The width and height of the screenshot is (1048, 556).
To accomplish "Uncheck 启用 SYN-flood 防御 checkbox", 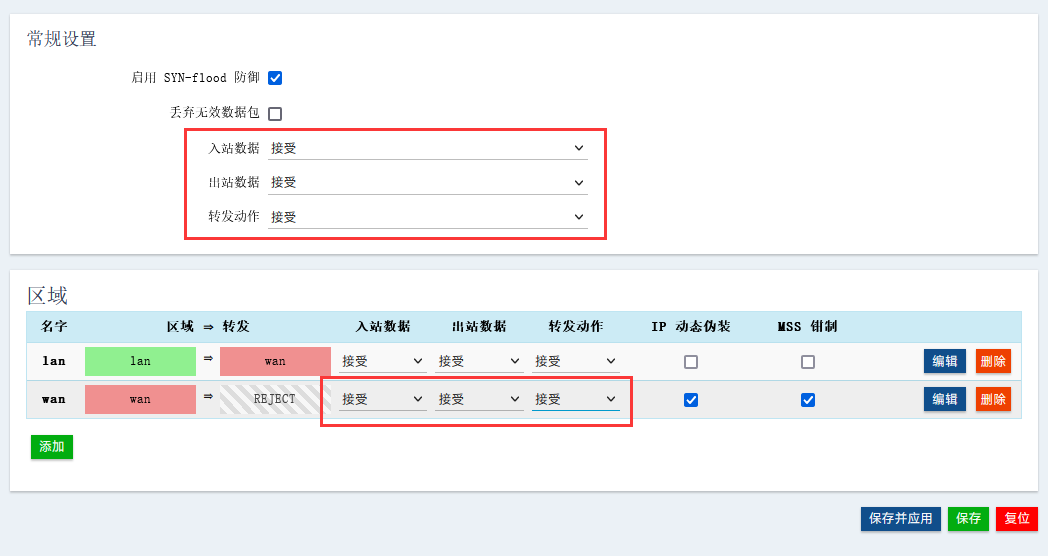I will tap(275, 78).
